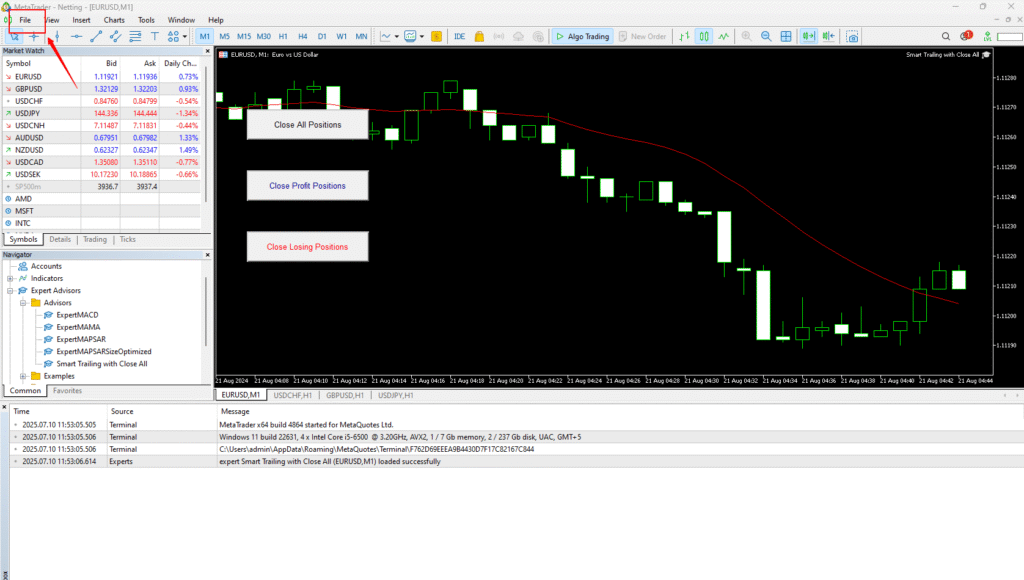The height and width of the screenshot is (580, 1024).
Task: Switch chart to bar chart mode
Action: pos(684,37)
